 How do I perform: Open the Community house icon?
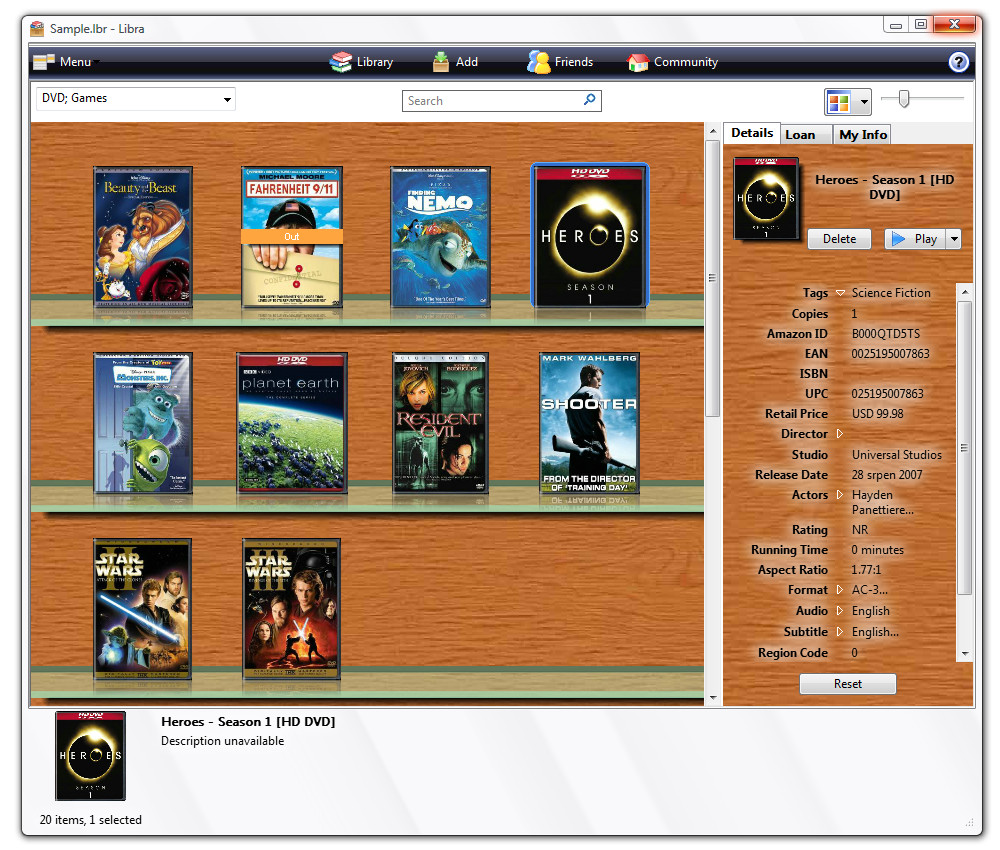pos(638,62)
